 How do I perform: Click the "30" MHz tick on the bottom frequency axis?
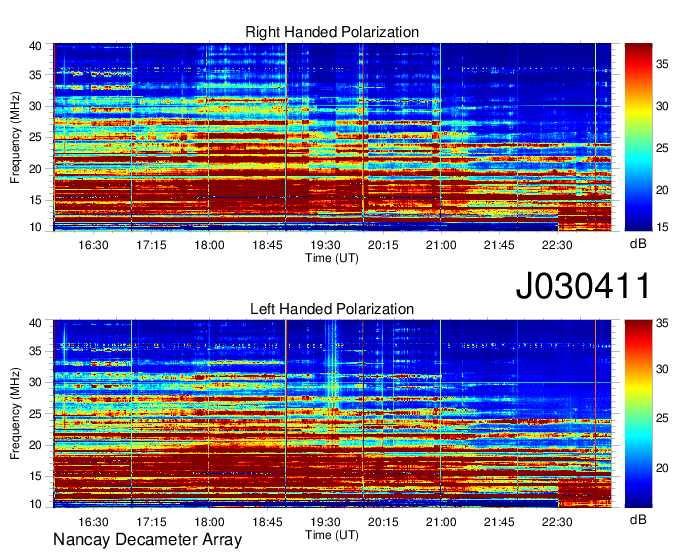click(x=35, y=382)
